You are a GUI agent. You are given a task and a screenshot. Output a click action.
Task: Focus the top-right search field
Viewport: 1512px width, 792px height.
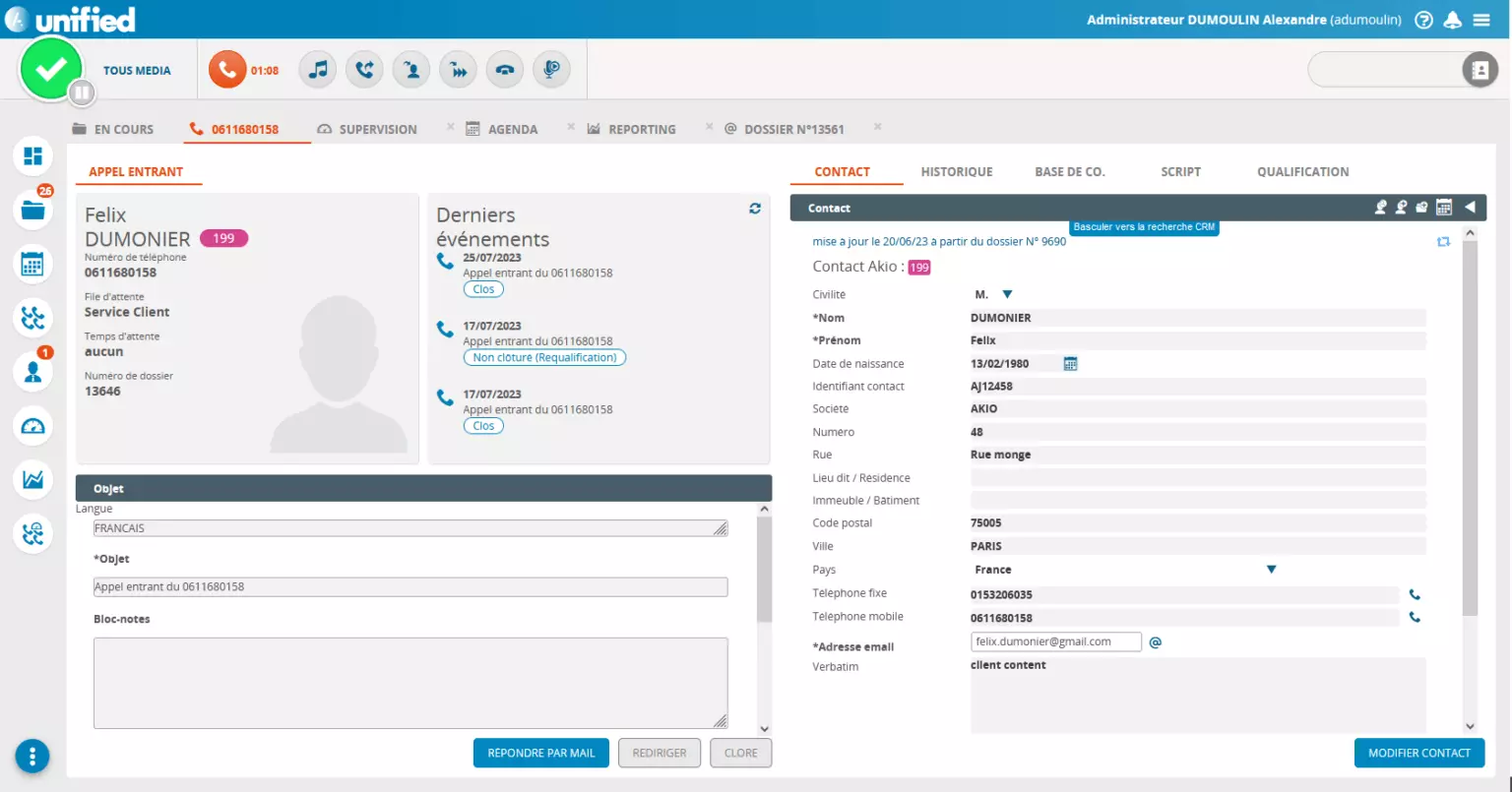tap(1386, 70)
